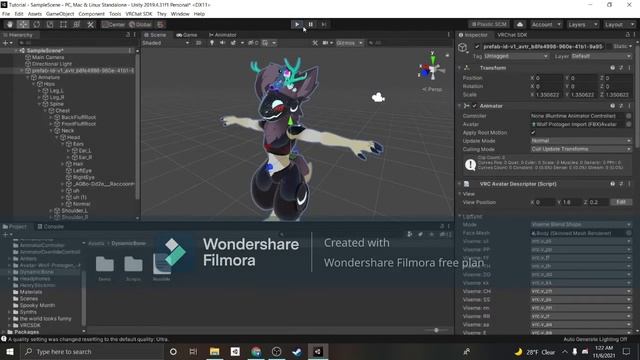
Task: Open the Account dropdown
Action: (547, 24)
